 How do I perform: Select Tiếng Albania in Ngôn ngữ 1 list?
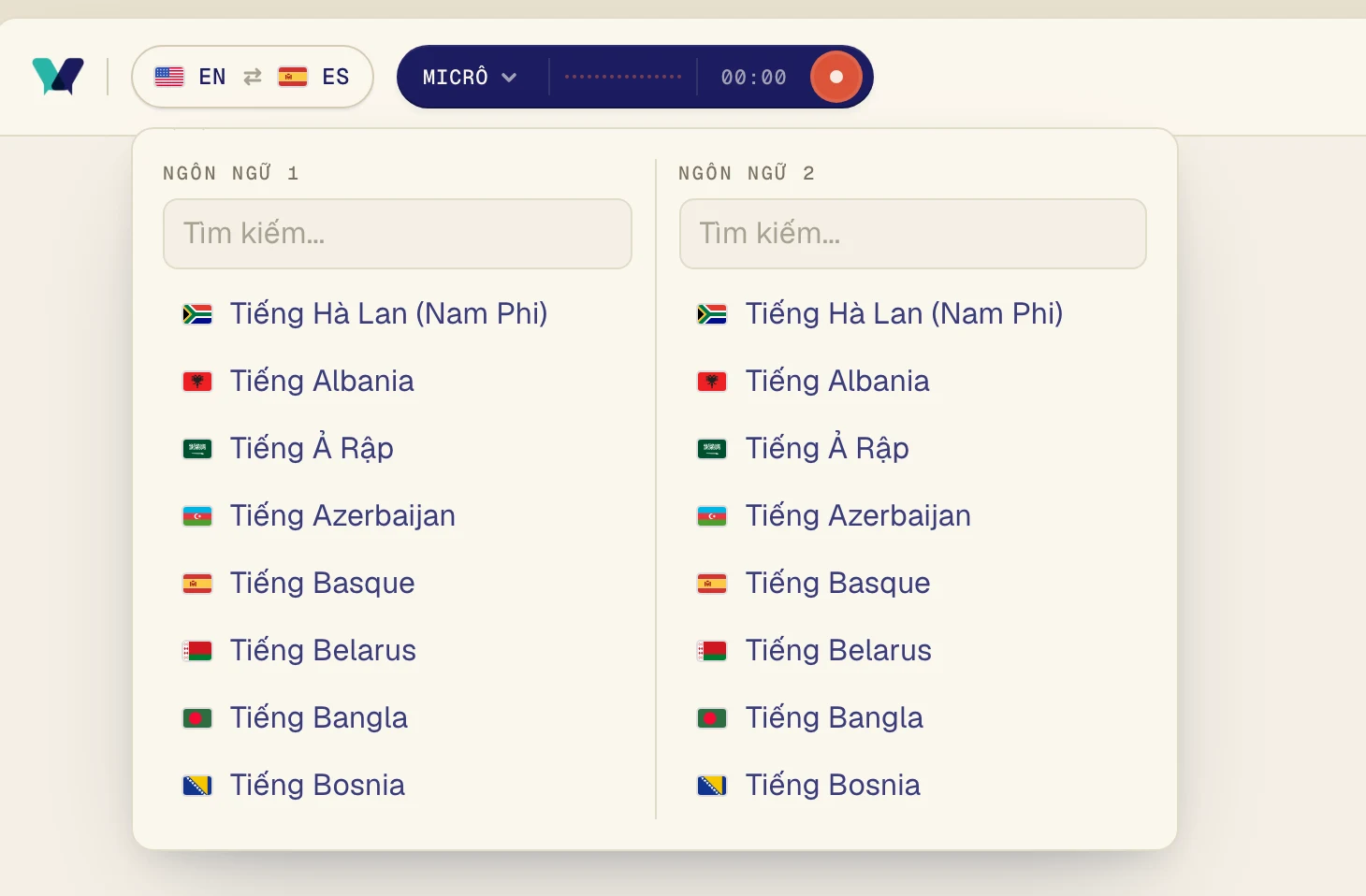pyautogui.click(x=398, y=381)
